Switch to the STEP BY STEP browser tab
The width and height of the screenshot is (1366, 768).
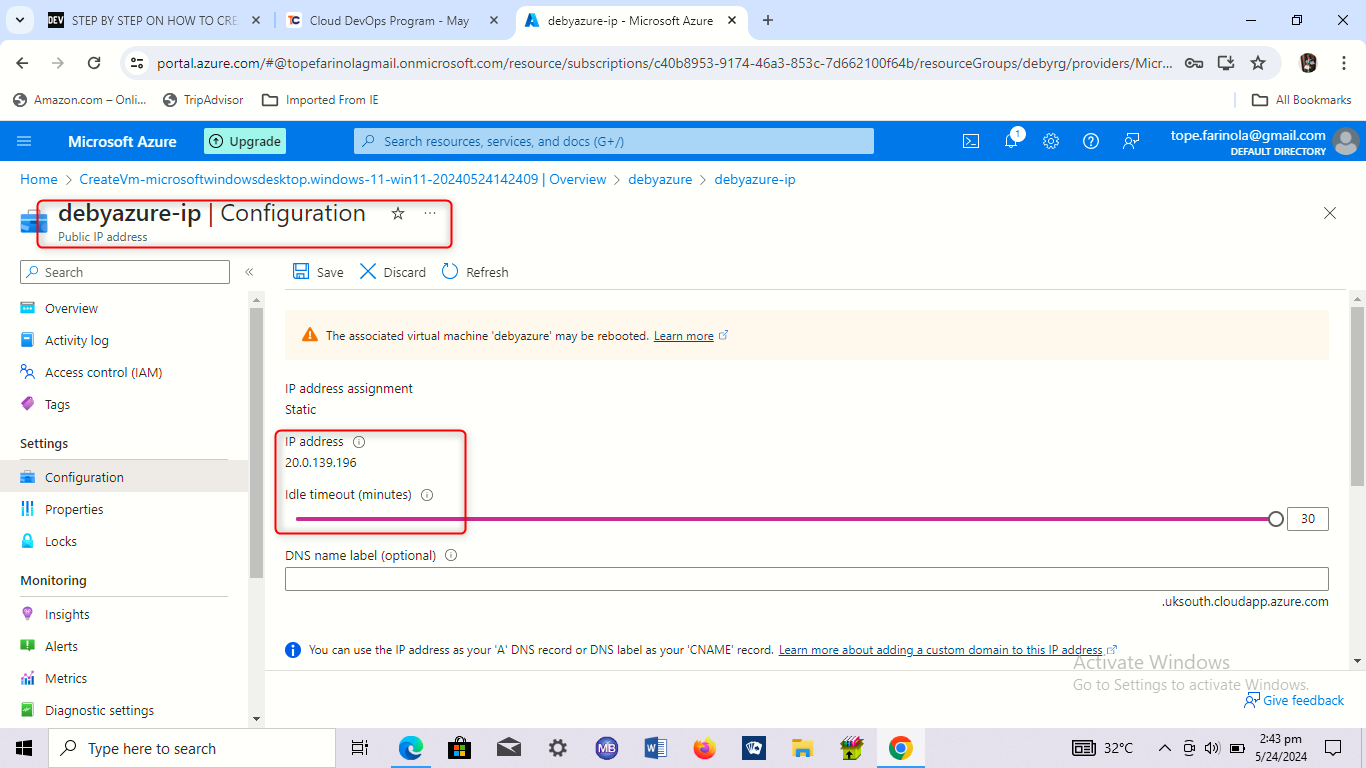pos(155,20)
